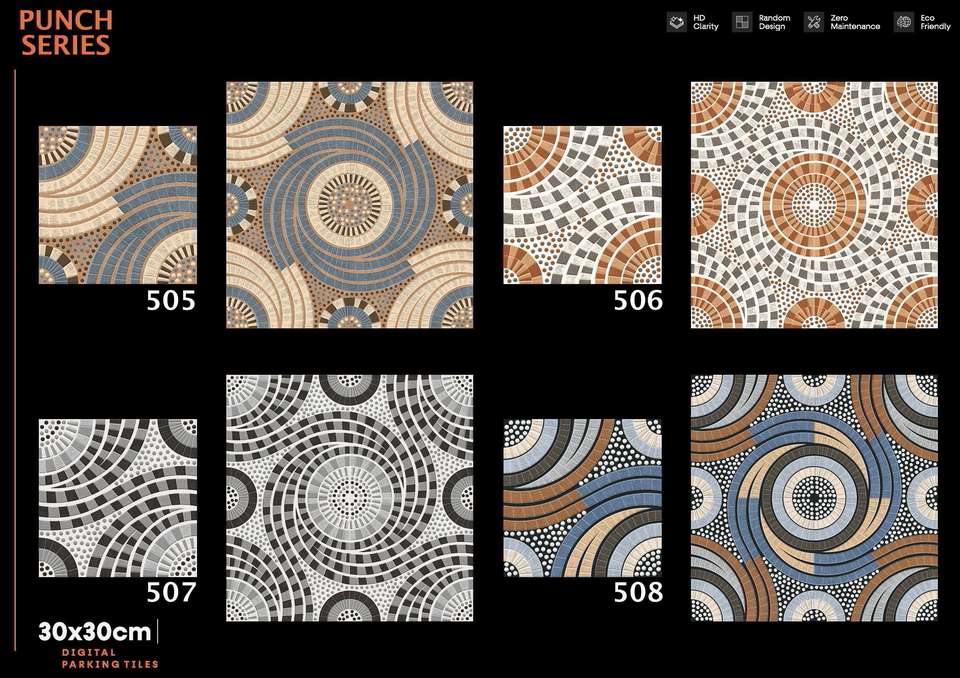Select the small tile 508 thumbnail
The height and width of the screenshot is (678, 960).
582,498
